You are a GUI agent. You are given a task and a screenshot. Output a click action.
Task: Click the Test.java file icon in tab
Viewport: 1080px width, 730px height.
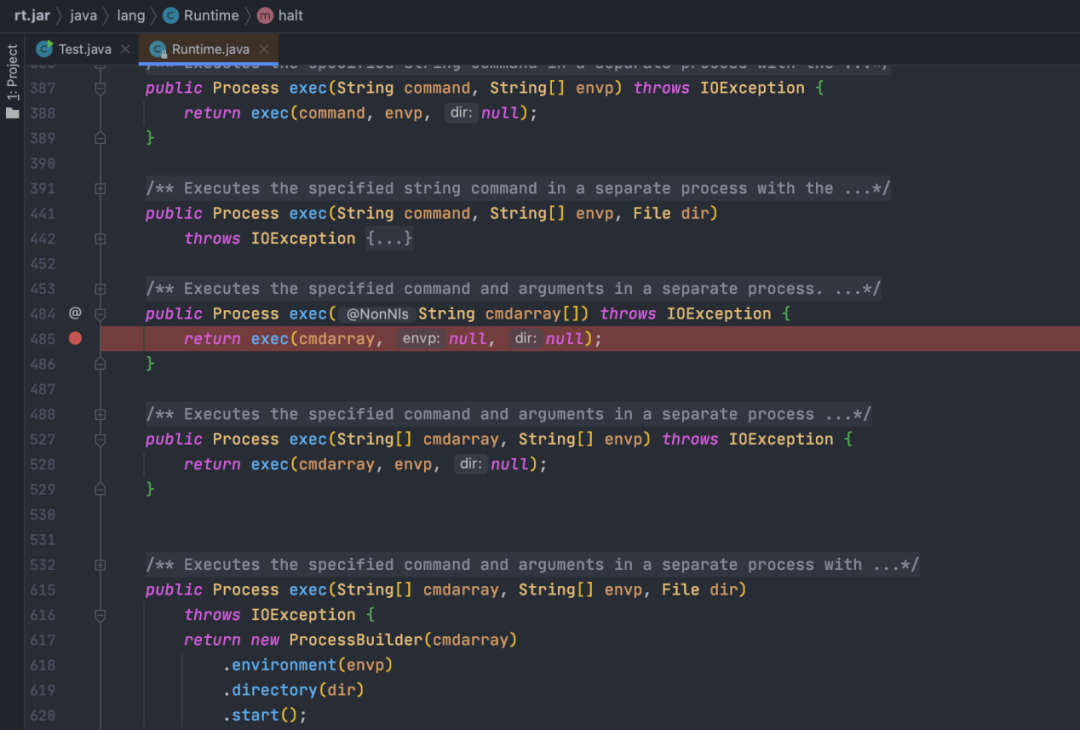[44, 49]
